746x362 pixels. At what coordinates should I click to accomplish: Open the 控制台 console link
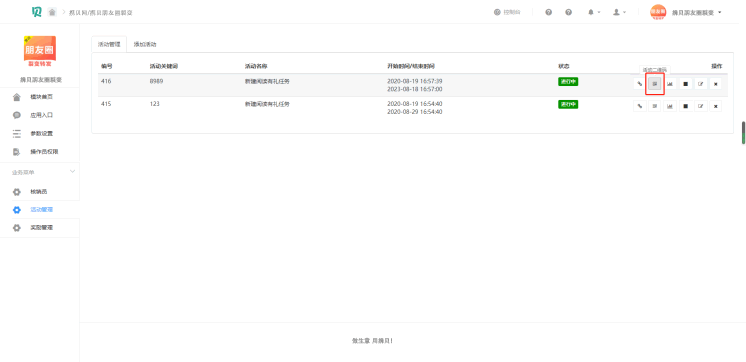point(507,12)
